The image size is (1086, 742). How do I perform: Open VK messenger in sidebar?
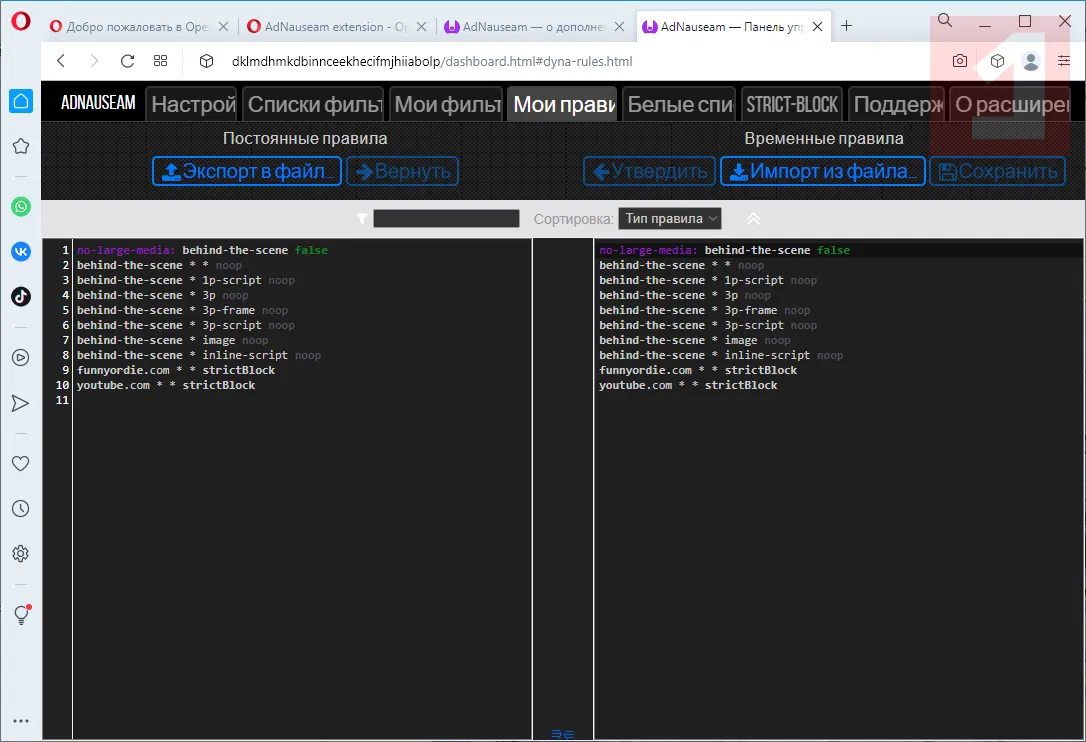tap(21, 251)
